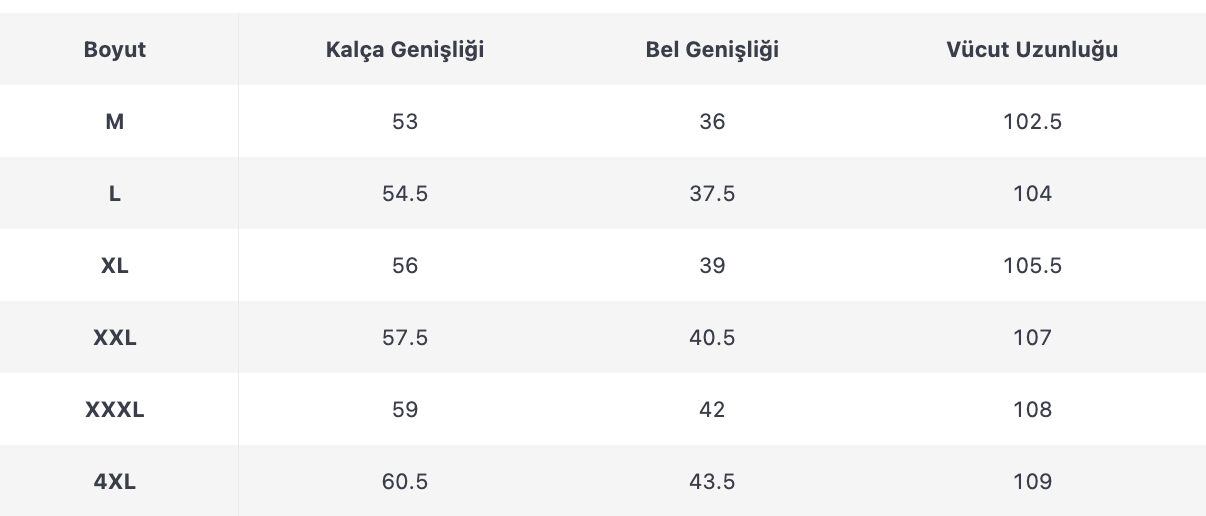1206x516 pixels.
Task: Select the L size row label
Action: pyautogui.click(x=115, y=194)
